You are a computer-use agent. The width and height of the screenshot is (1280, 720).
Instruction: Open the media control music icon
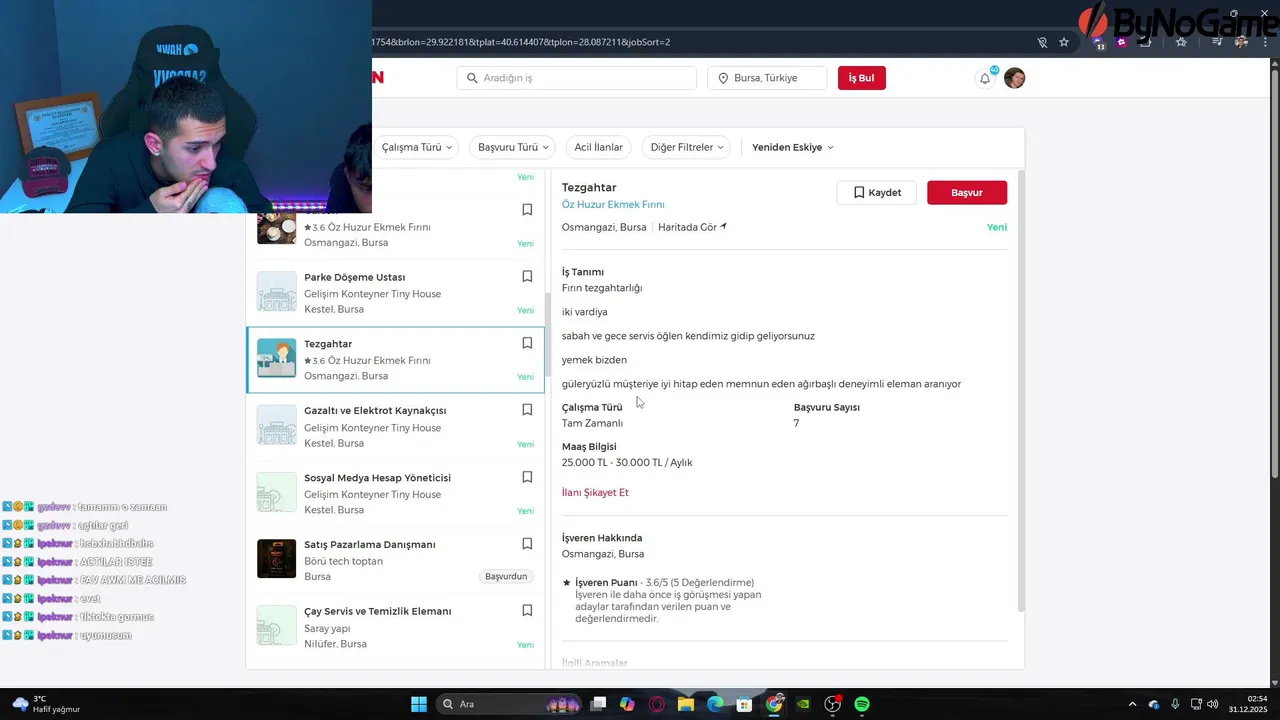pyautogui.click(x=1217, y=42)
